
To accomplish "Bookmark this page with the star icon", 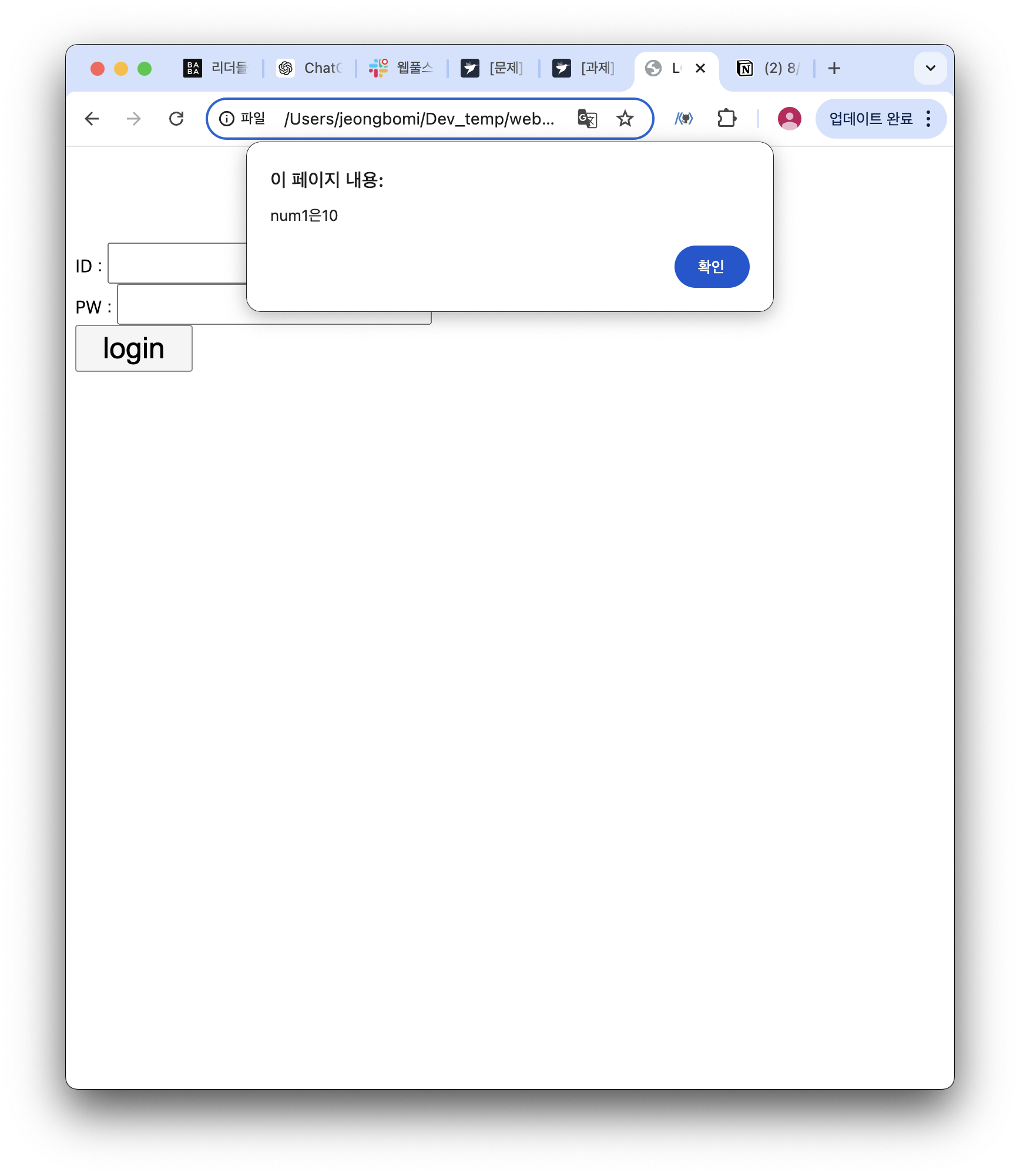I will pos(625,119).
